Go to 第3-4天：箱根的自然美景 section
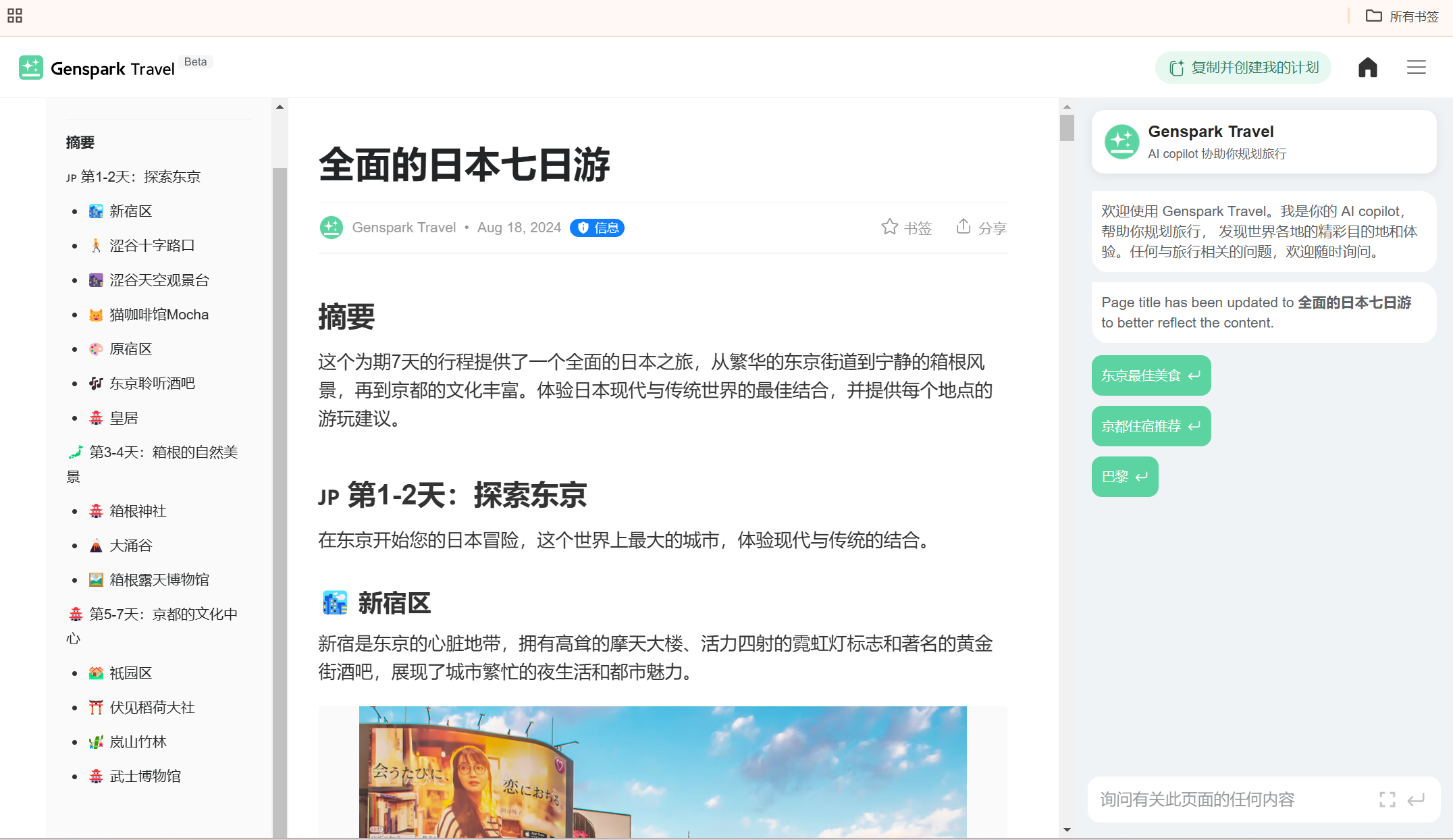Image resolution: width=1453 pixels, height=840 pixels. coord(153,465)
